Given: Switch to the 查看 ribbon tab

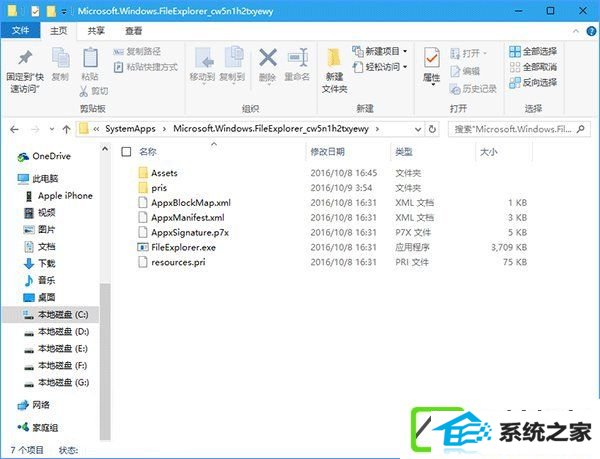Looking at the screenshot, I should tap(134, 31).
